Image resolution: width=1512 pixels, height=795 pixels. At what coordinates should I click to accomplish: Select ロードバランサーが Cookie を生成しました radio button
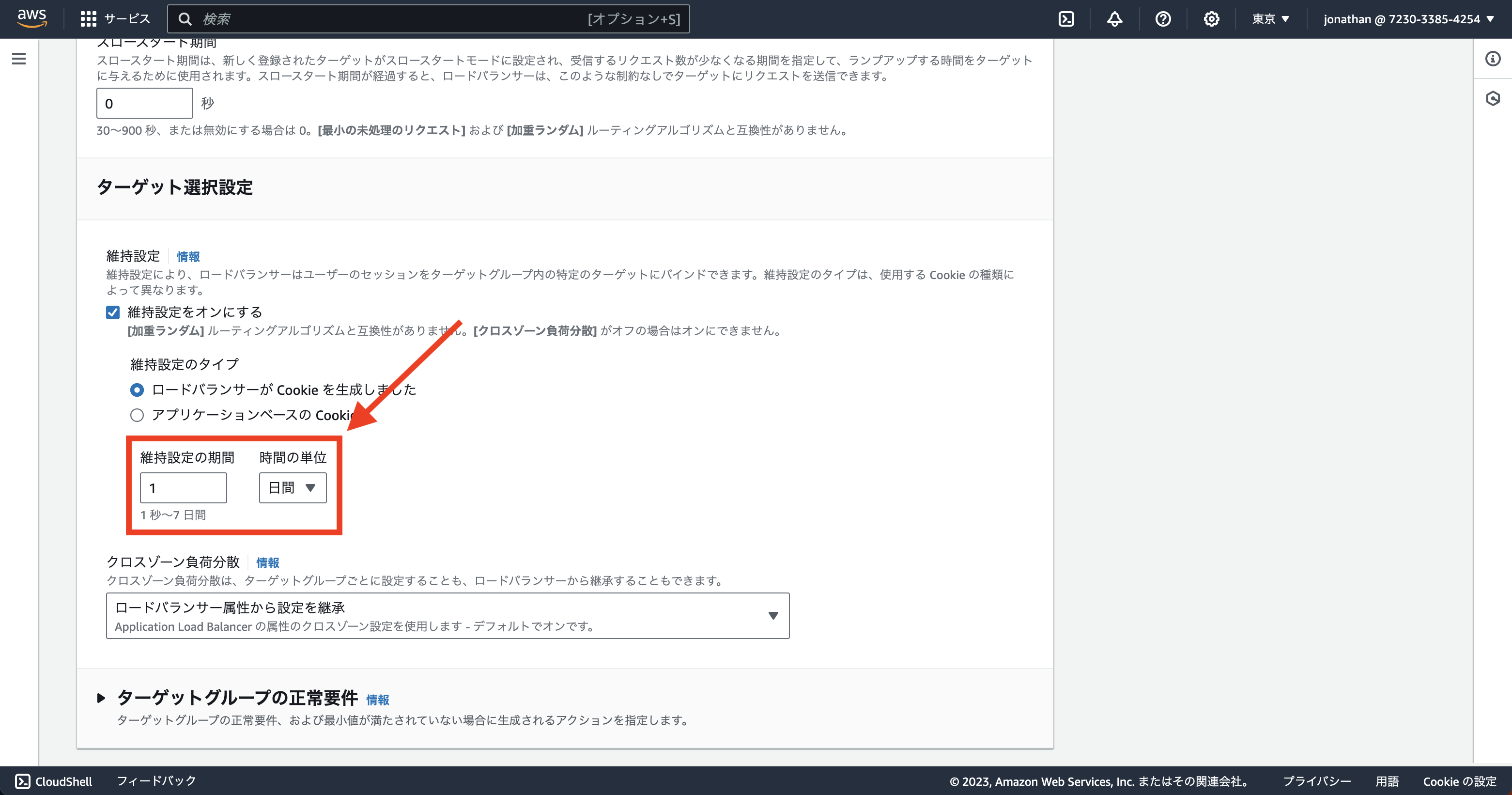point(137,390)
